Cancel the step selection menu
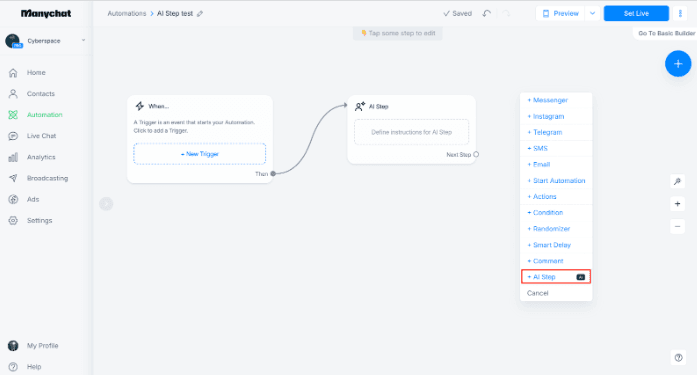The width and height of the screenshot is (697, 375). click(x=537, y=293)
